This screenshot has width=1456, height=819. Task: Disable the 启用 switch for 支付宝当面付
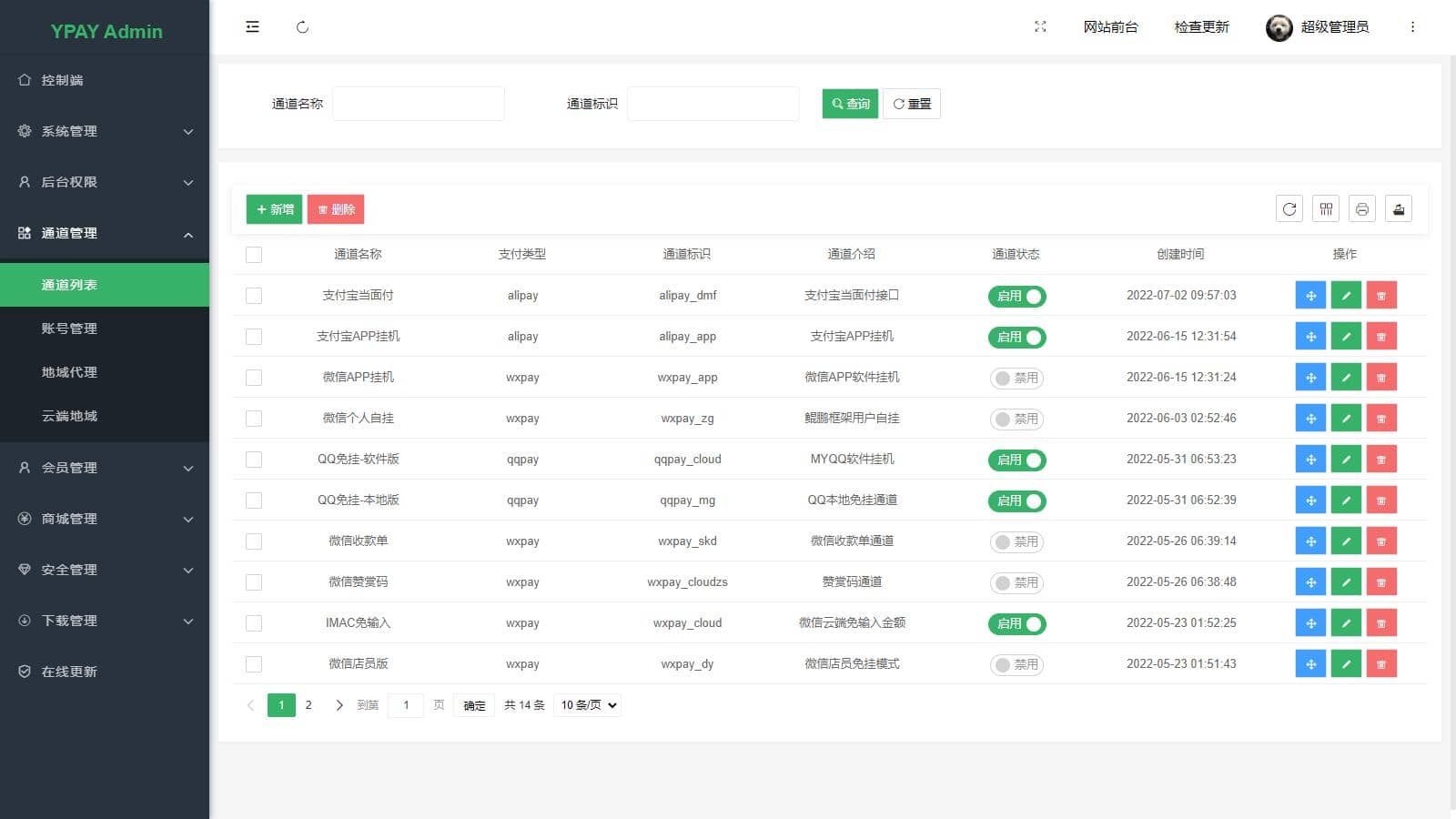(1016, 295)
